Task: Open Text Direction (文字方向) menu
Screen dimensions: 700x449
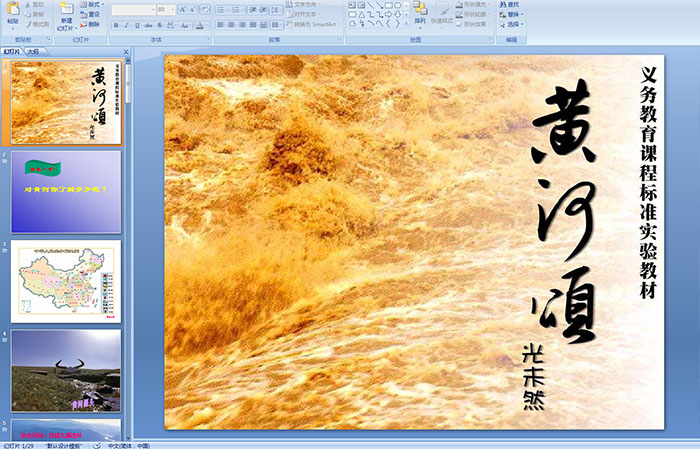Action: (304, 4)
